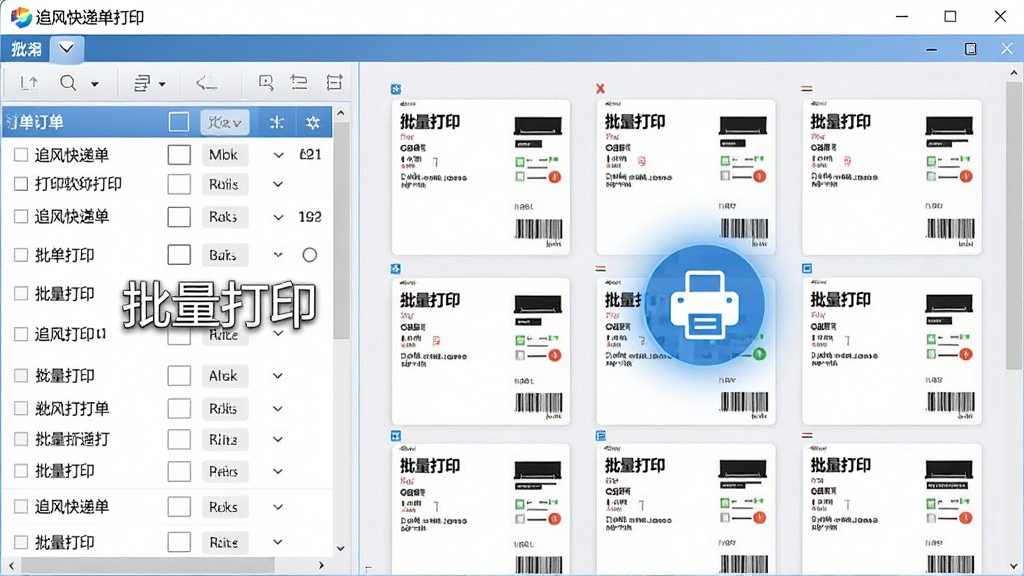Screen dimensions: 1024x576
Task: Click the line-wrap list toolbar icon
Action: pos(142,83)
